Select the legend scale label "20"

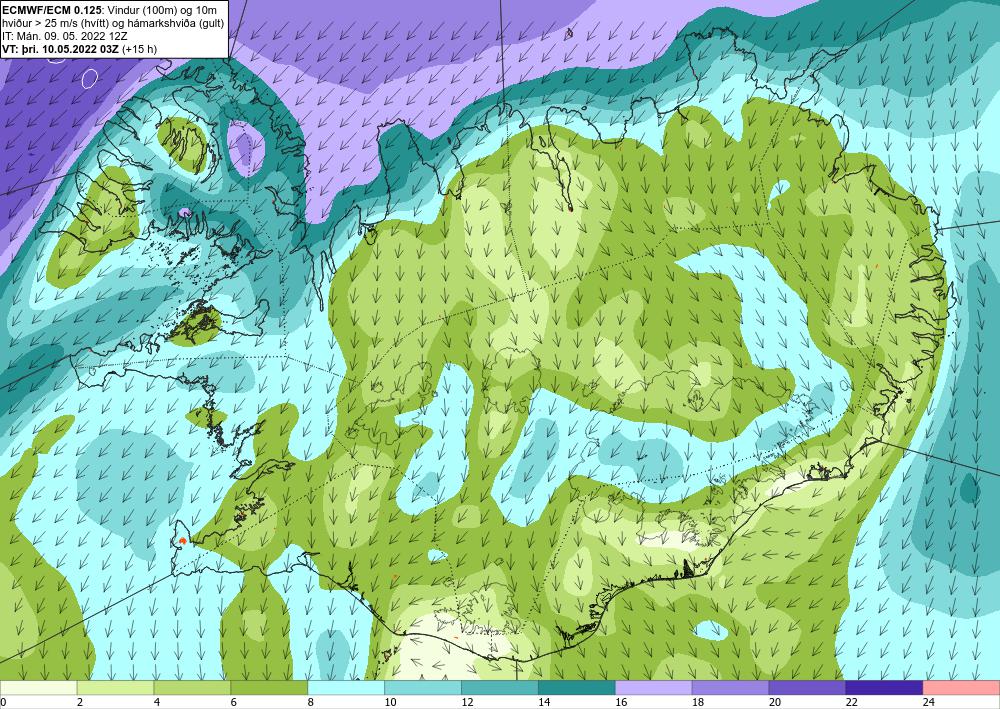(x=775, y=702)
